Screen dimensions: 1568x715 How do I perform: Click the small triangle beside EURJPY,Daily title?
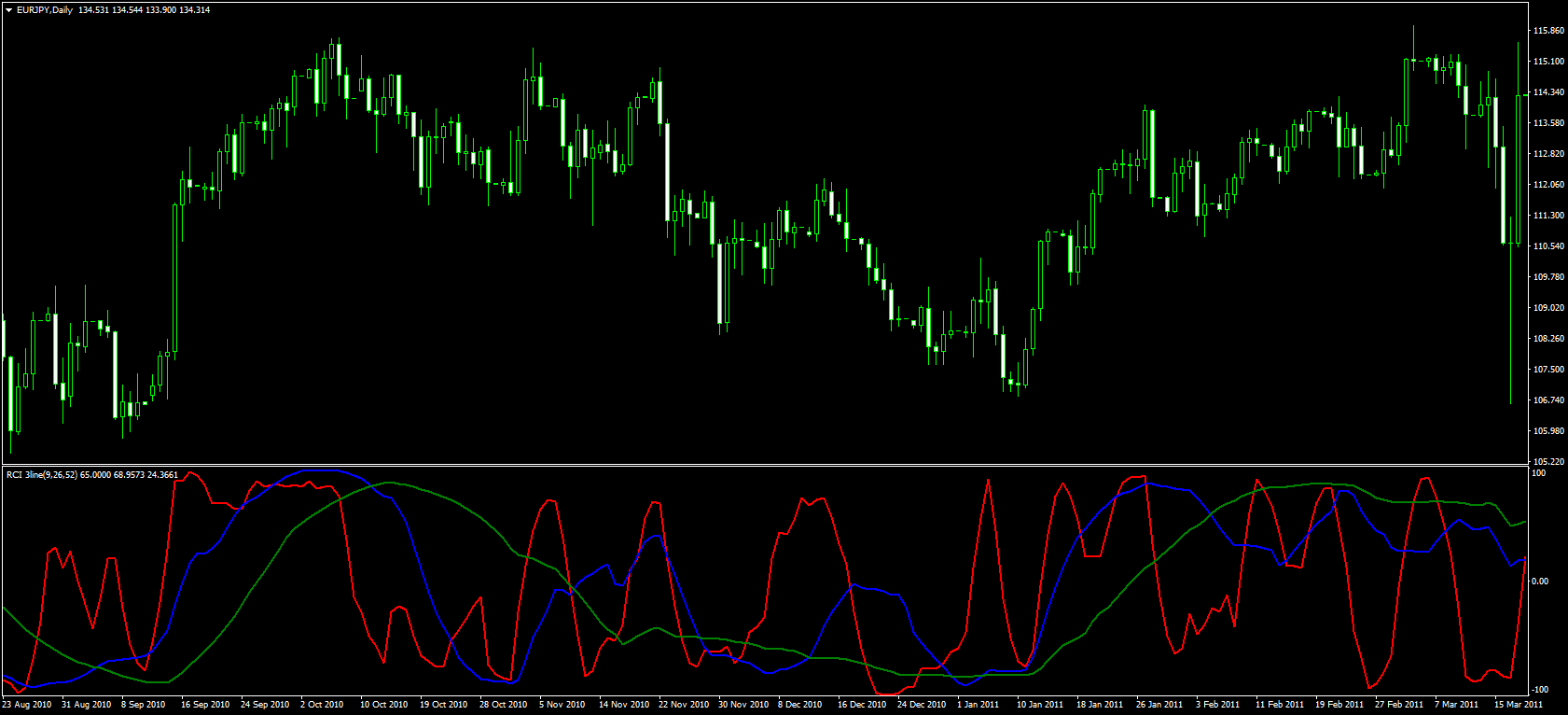[8, 10]
